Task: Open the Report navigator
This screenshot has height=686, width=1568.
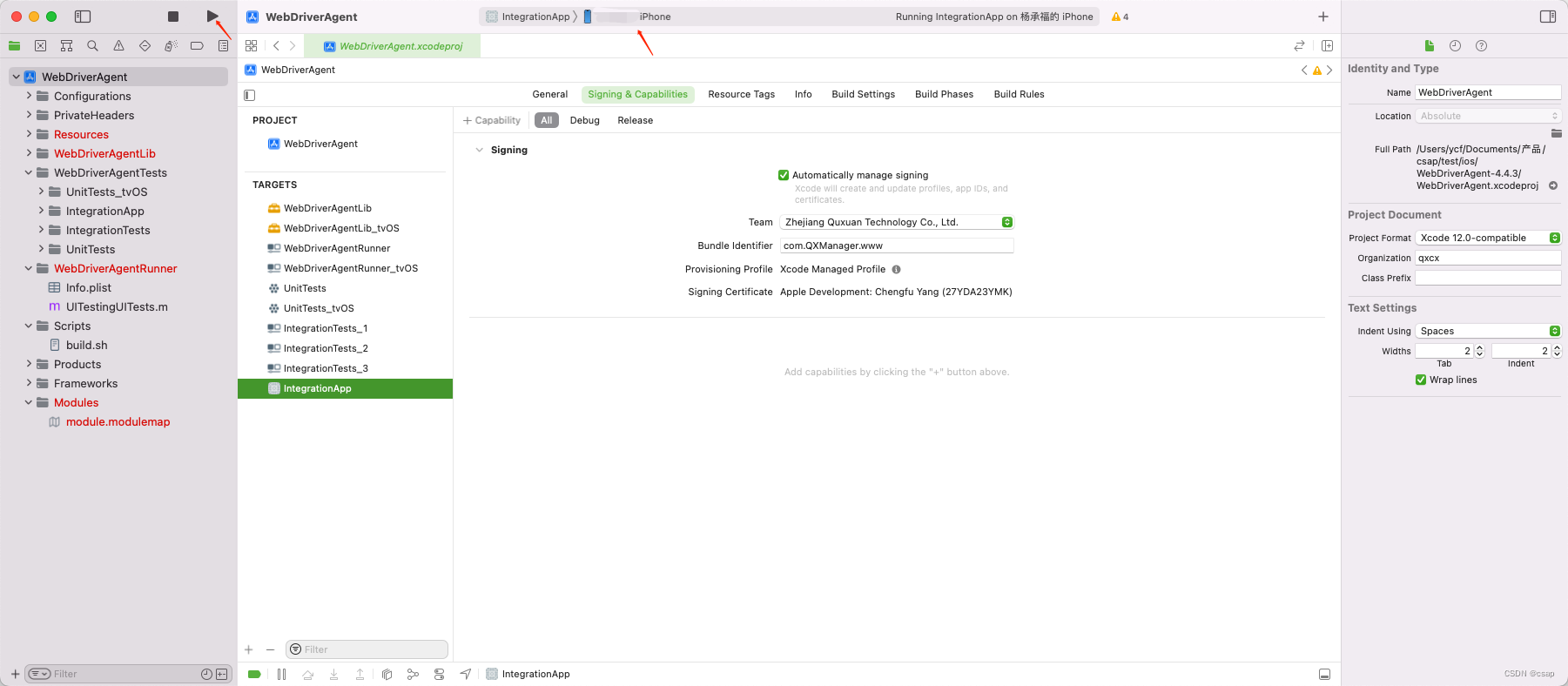Action: pyautogui.click(x=223, y=45)
